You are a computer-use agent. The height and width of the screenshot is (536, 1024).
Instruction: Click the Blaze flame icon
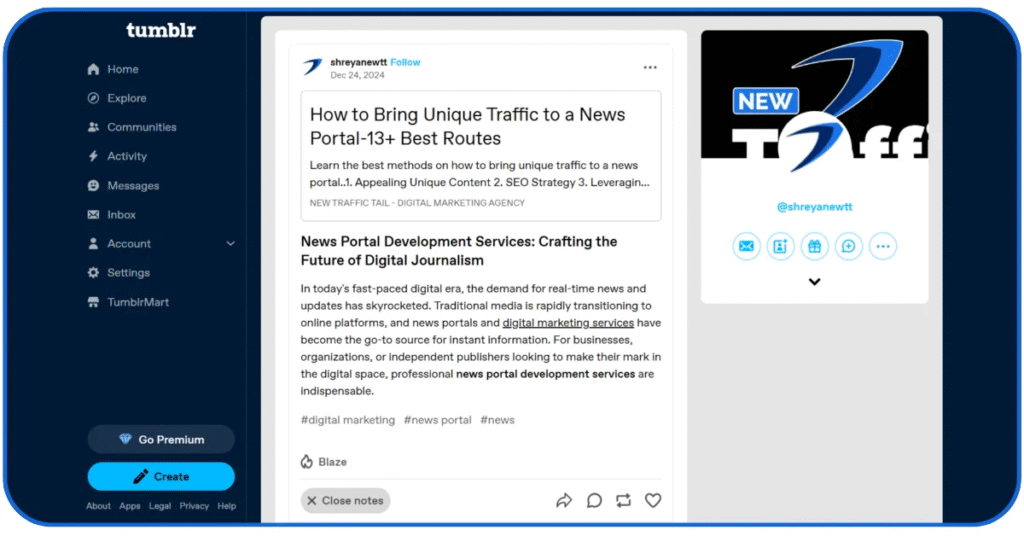coord(307,462)
